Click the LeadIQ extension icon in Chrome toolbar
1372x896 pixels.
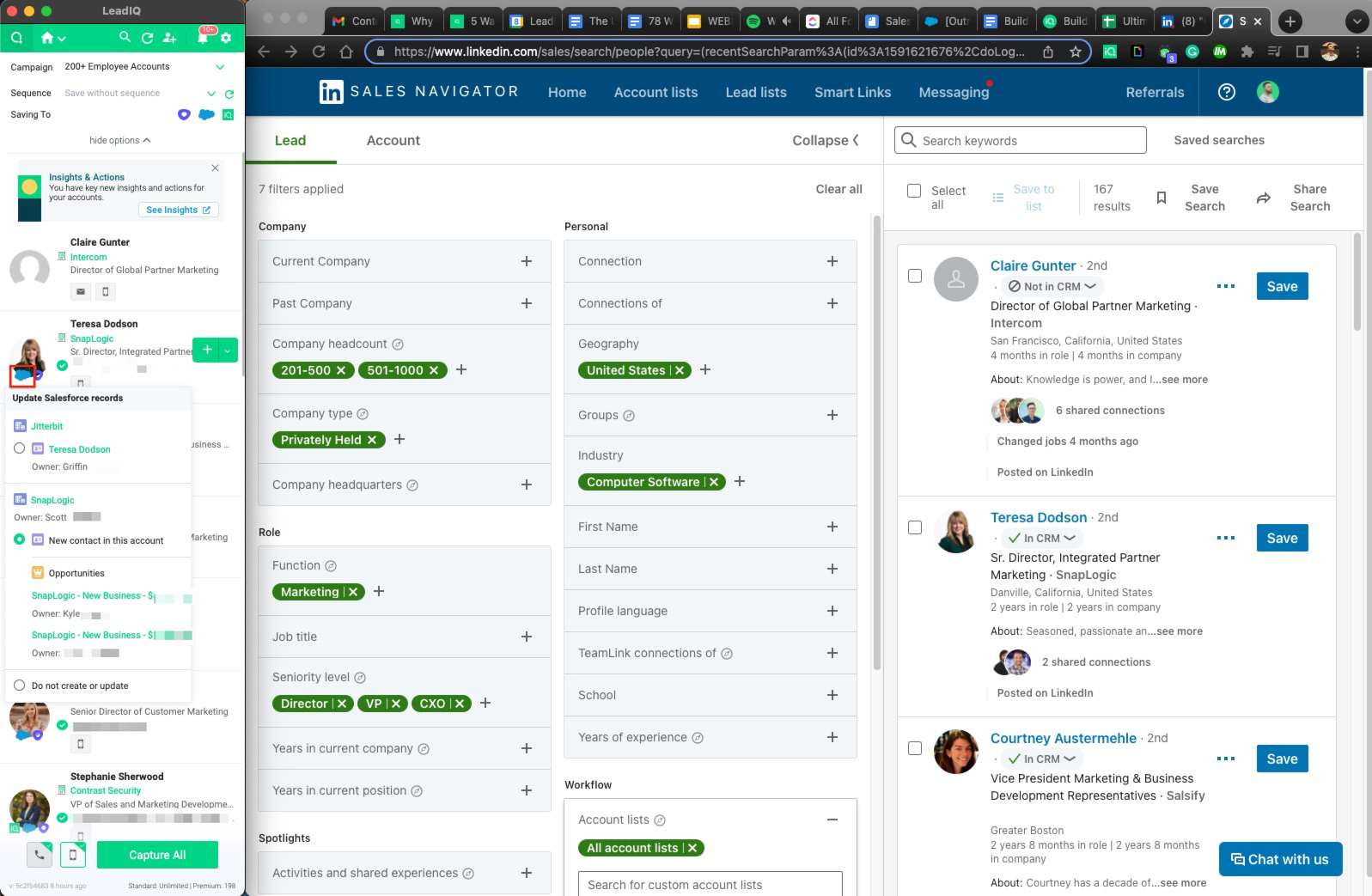pyautogui.click(x=1110, y=52)
